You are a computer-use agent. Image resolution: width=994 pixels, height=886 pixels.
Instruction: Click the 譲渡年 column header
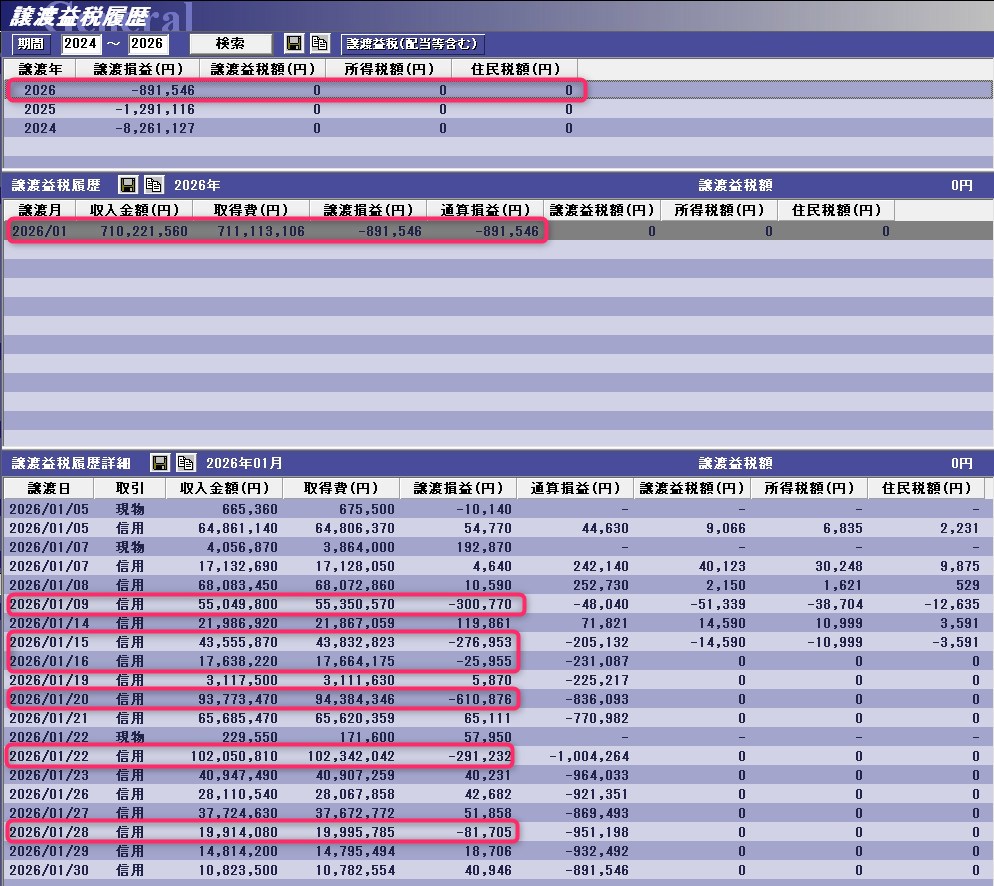pos(40,69)
